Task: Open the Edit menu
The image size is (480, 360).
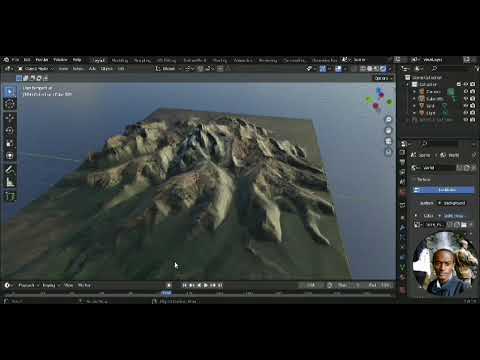Action: tap(27, 60)
